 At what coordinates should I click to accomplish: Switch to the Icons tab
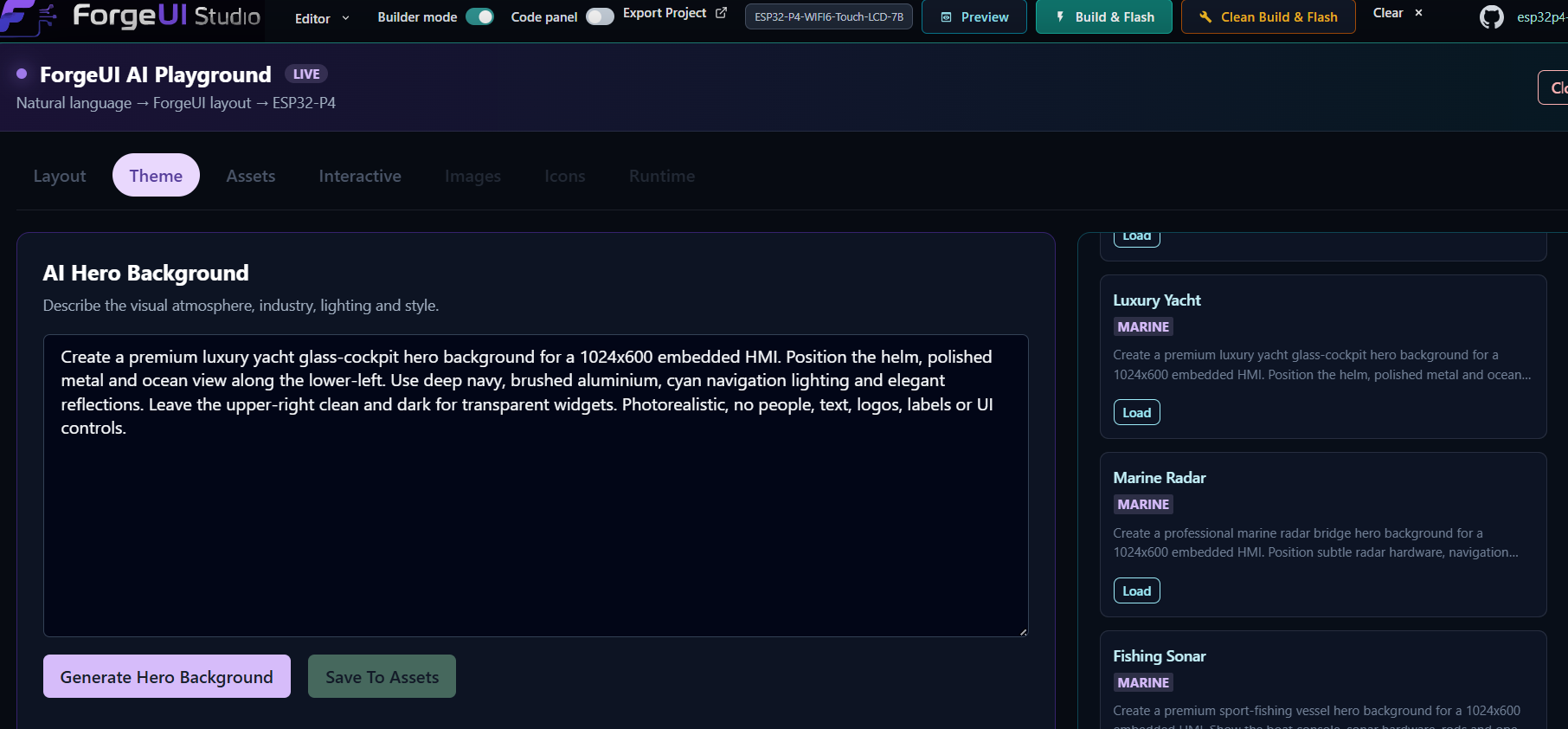pyautogui.click(x=565, y=176)
